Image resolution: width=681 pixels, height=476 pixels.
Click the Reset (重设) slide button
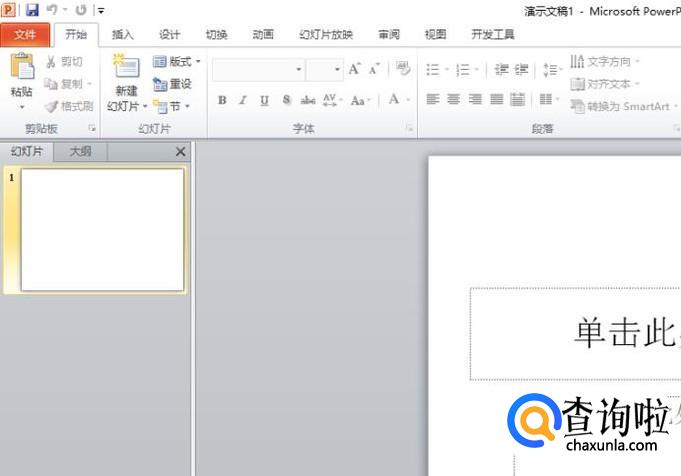pos(172,84)
